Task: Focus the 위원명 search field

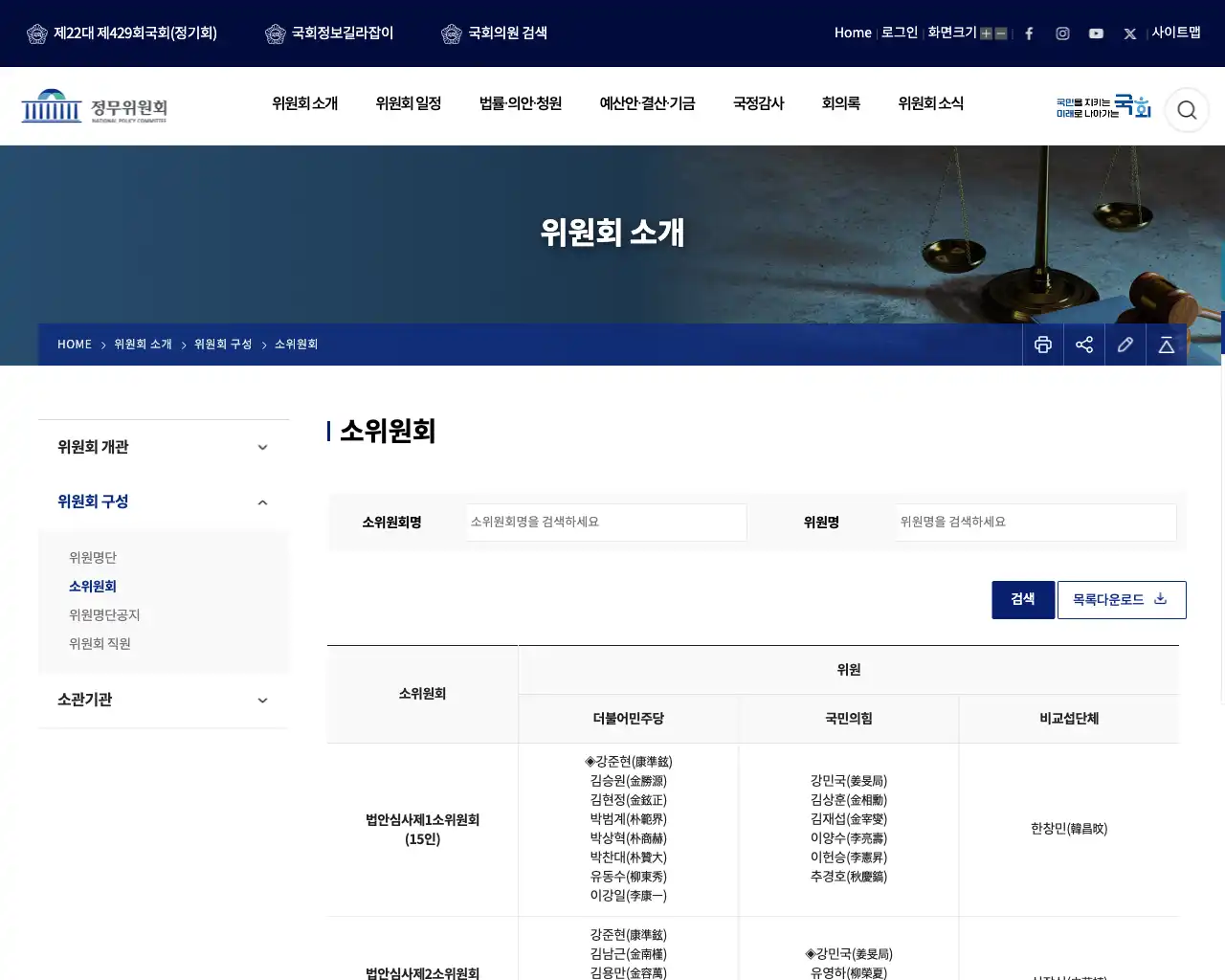Action: [1036, 523]
